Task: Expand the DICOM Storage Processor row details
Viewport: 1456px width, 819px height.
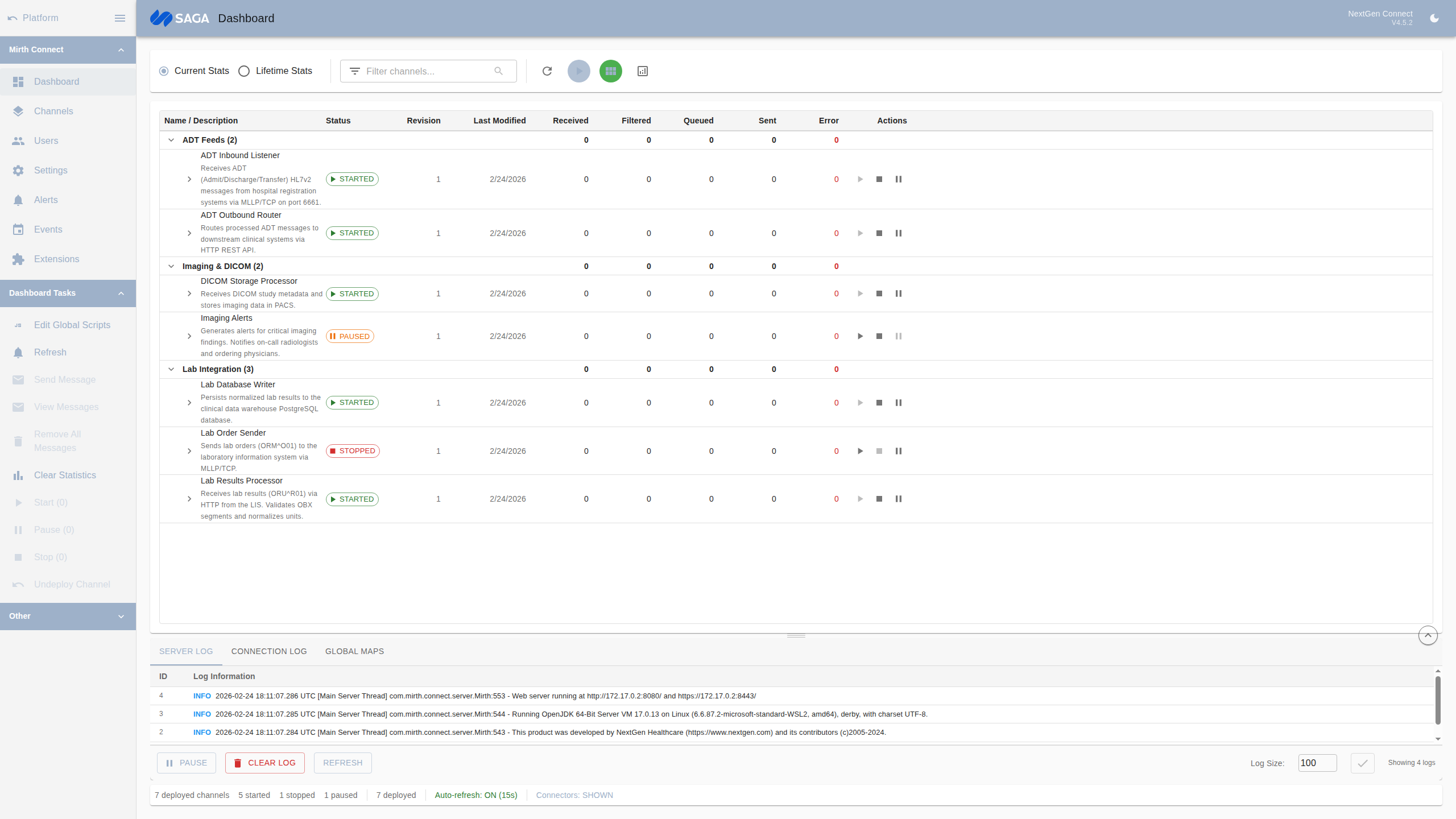Action: click(189, 293)
